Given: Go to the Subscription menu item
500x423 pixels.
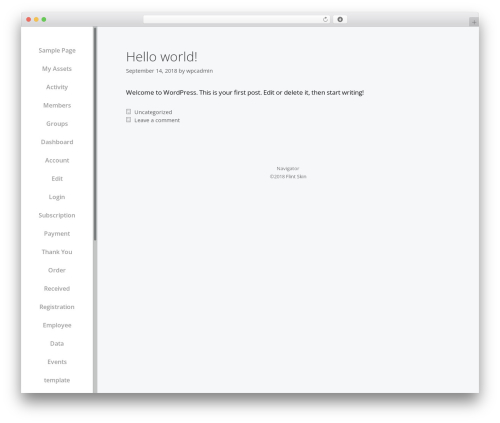Looking at the screenshot, I should click(x=57, y=215).
